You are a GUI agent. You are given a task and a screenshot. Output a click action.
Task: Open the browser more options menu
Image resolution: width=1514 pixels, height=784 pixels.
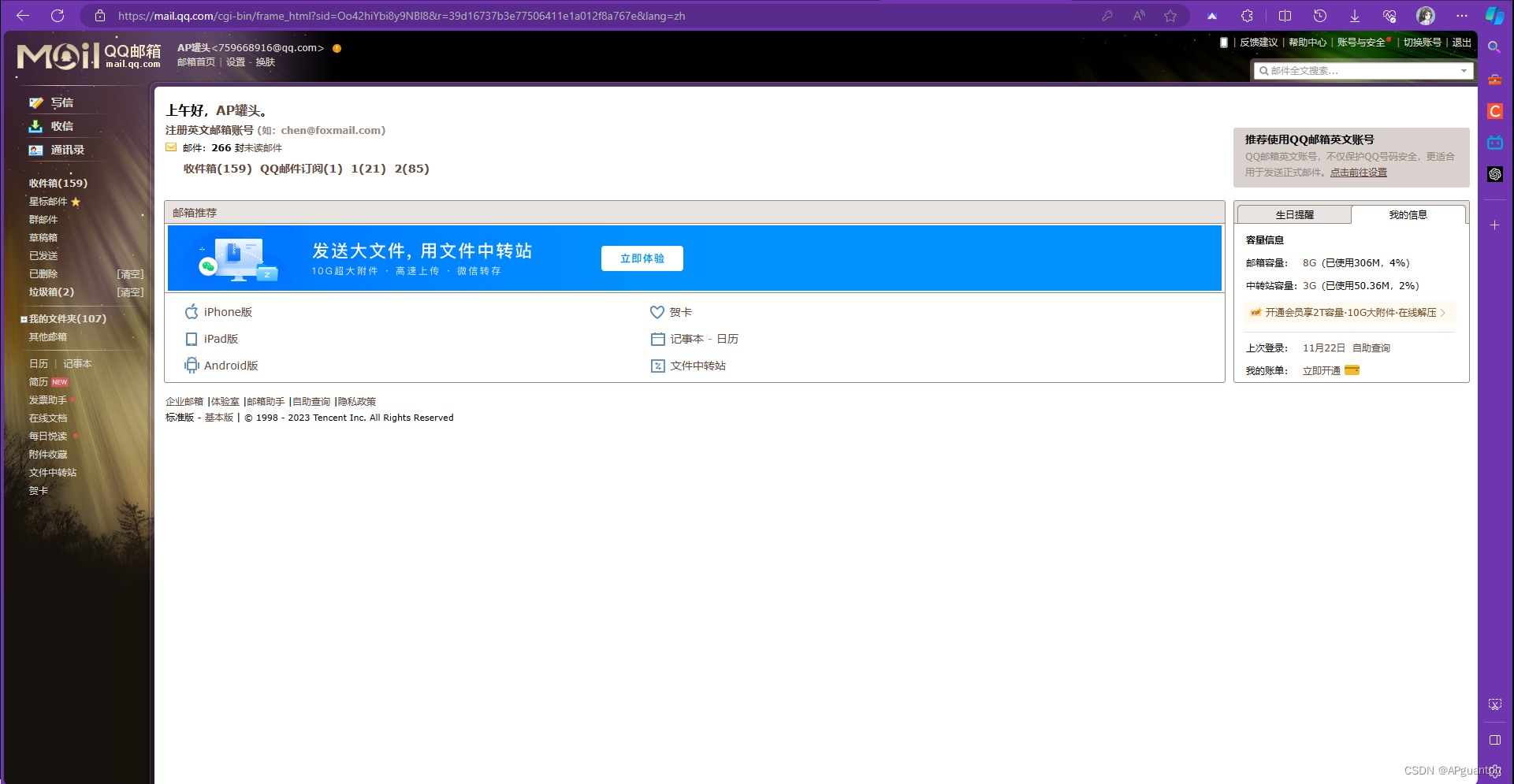coord(1462,16)
